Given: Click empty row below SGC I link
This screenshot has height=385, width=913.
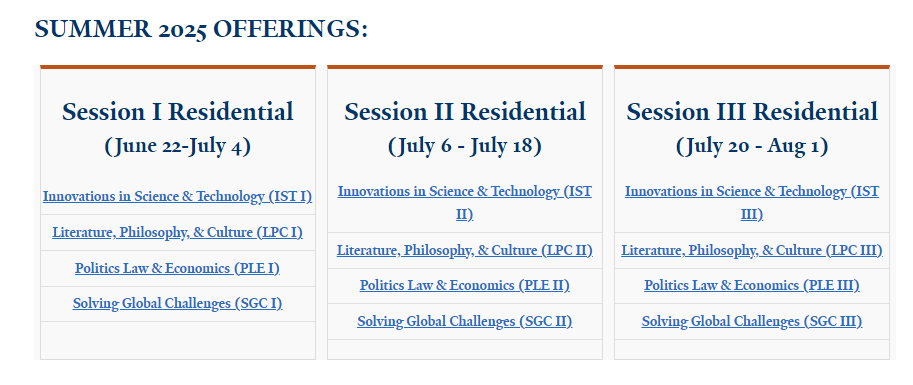Looking at the screenshot, I should [178, 340].
